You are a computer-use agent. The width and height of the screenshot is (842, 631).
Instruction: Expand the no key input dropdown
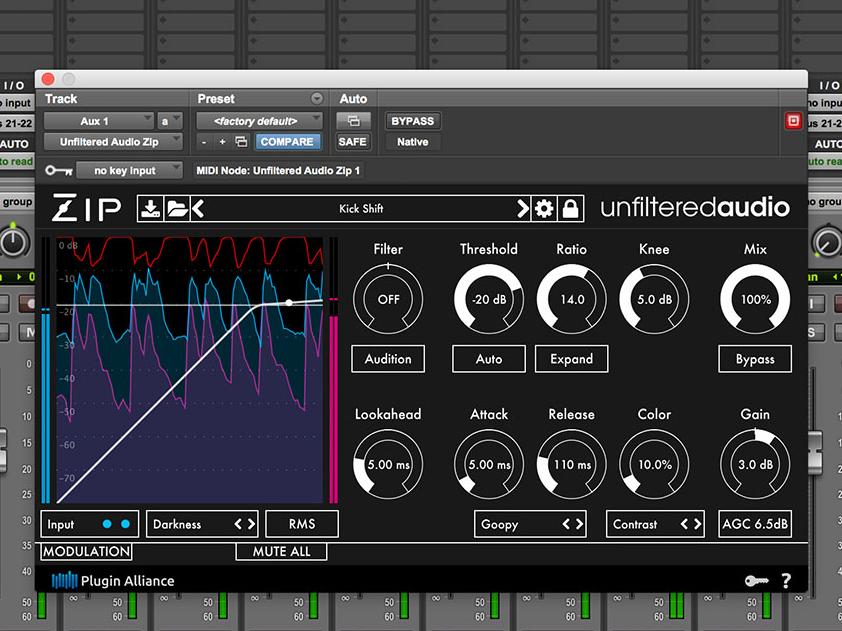[x=130, y=171]
